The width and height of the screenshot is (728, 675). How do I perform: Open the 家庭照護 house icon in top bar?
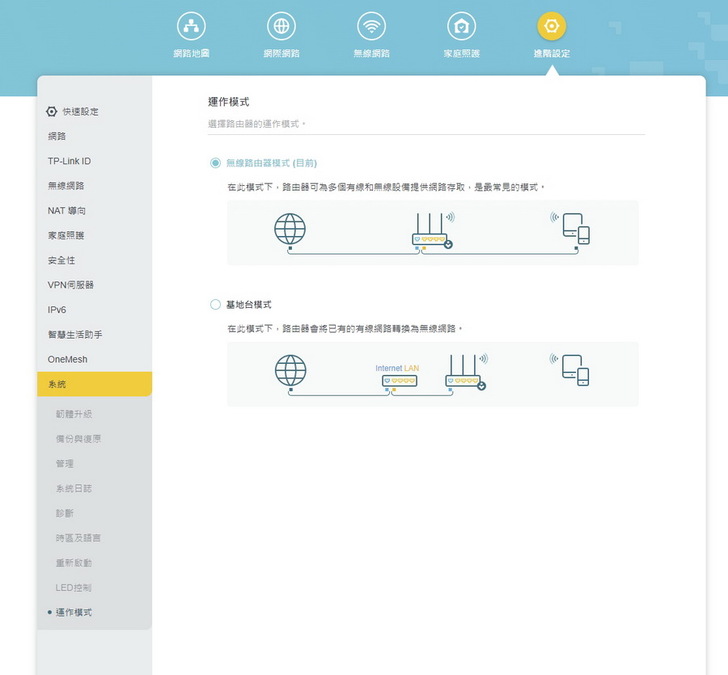[461, 27]
